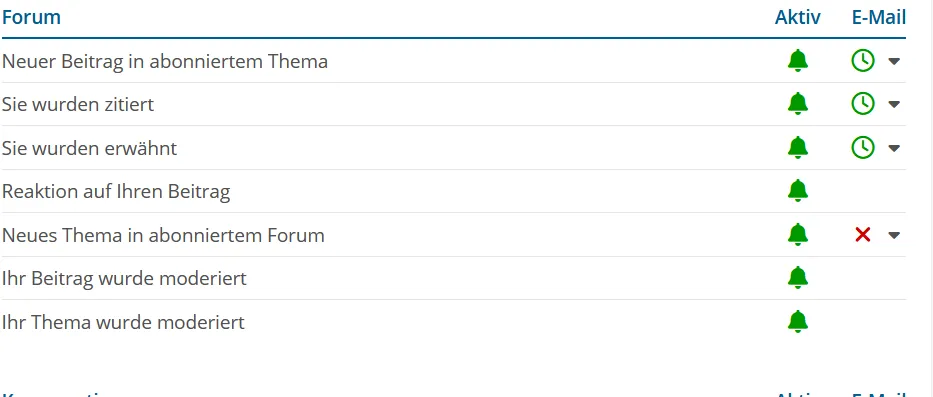Click the Forum section heading
The height and width of the screenshot is (397, 933).
pyautogui.click(x=31, y=17)
